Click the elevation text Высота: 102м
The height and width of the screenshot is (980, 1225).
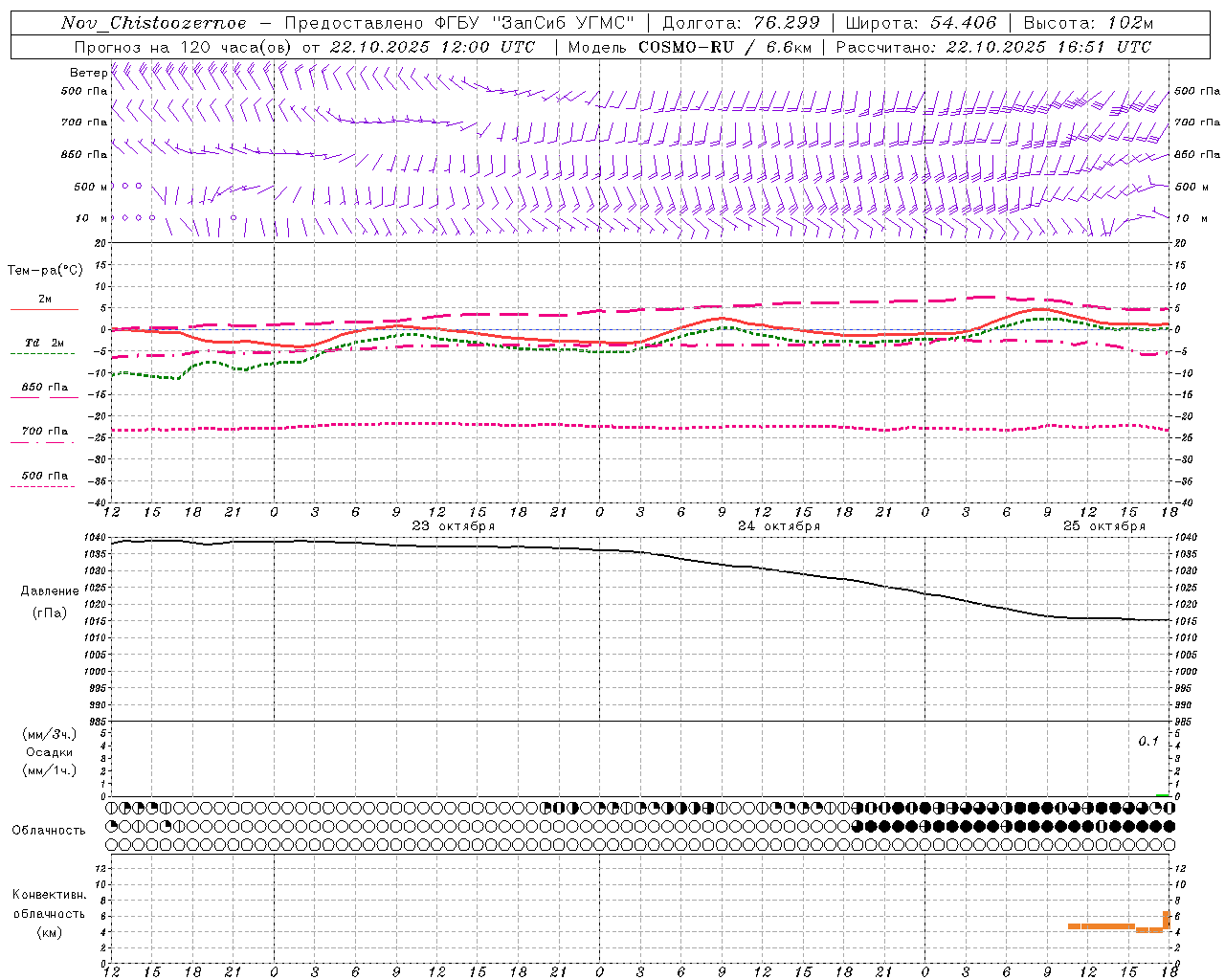coord(1089,23)
